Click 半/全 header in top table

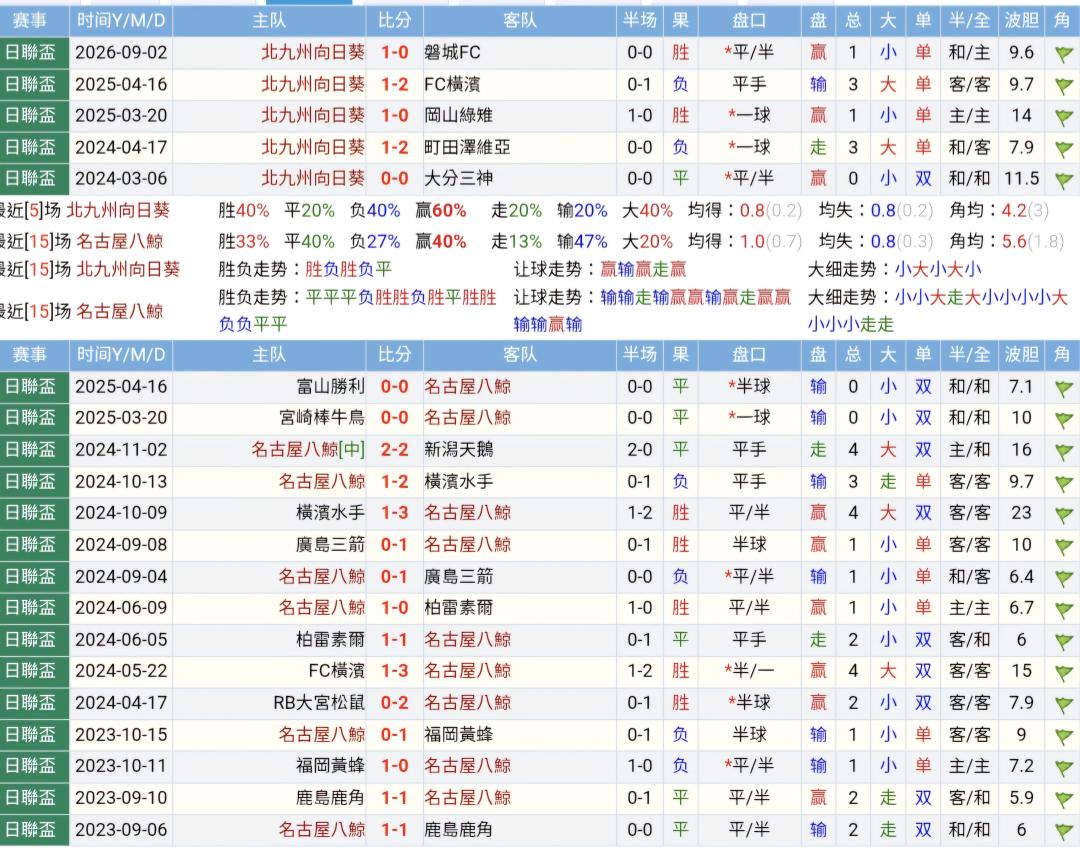[x=968, y=21]
